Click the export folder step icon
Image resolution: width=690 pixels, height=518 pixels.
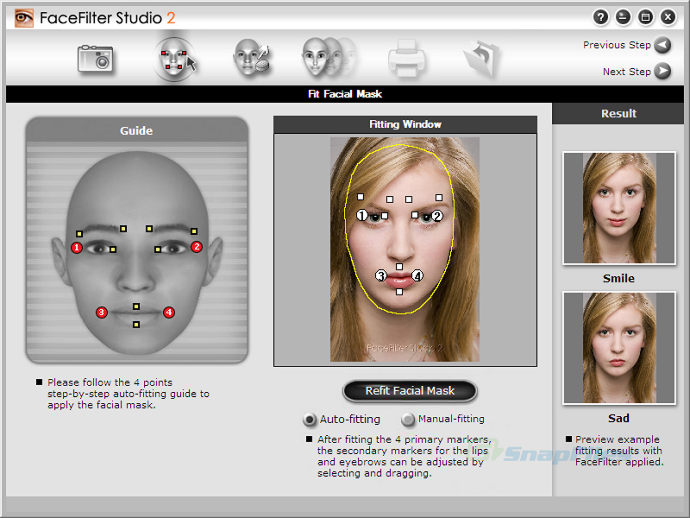pyautogui.click(x=482, y=59)
